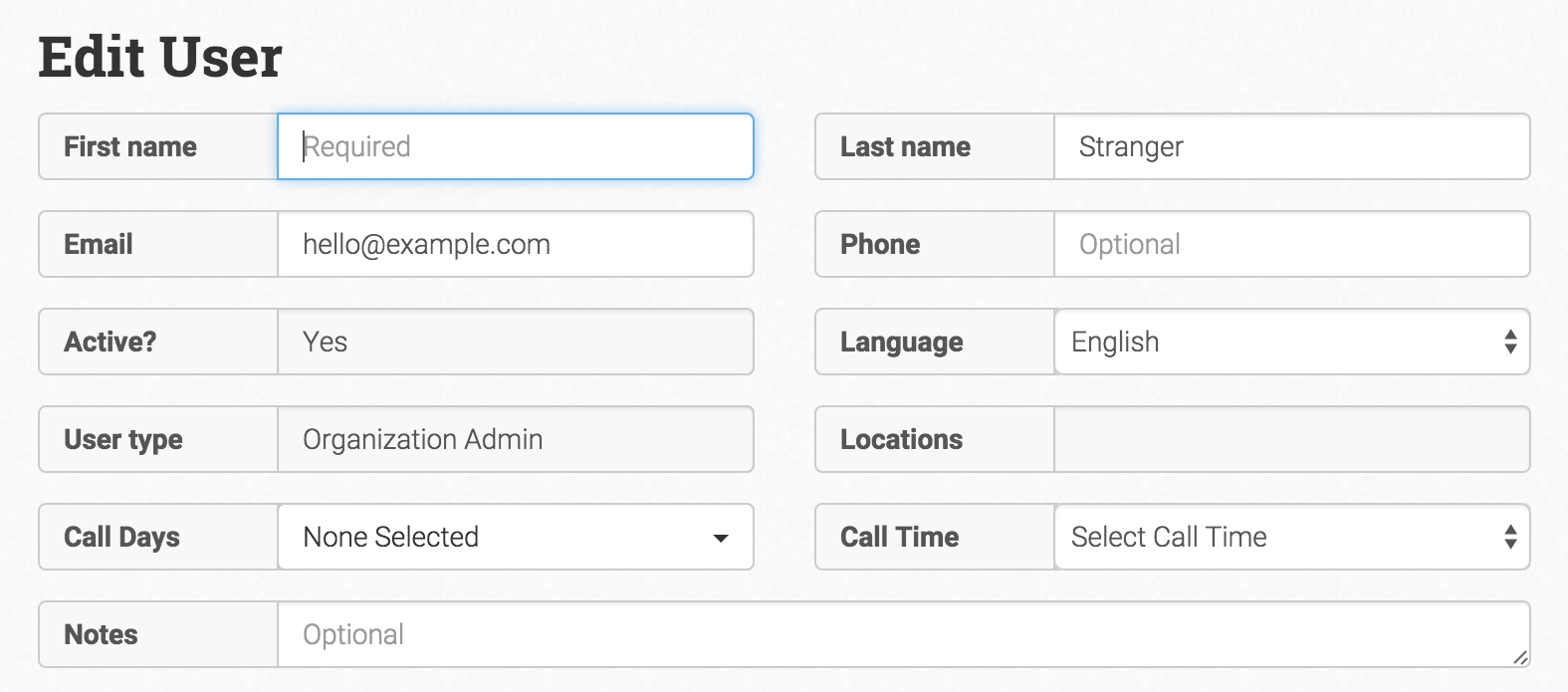Click the Call Days caret arrow

[721, 538]
